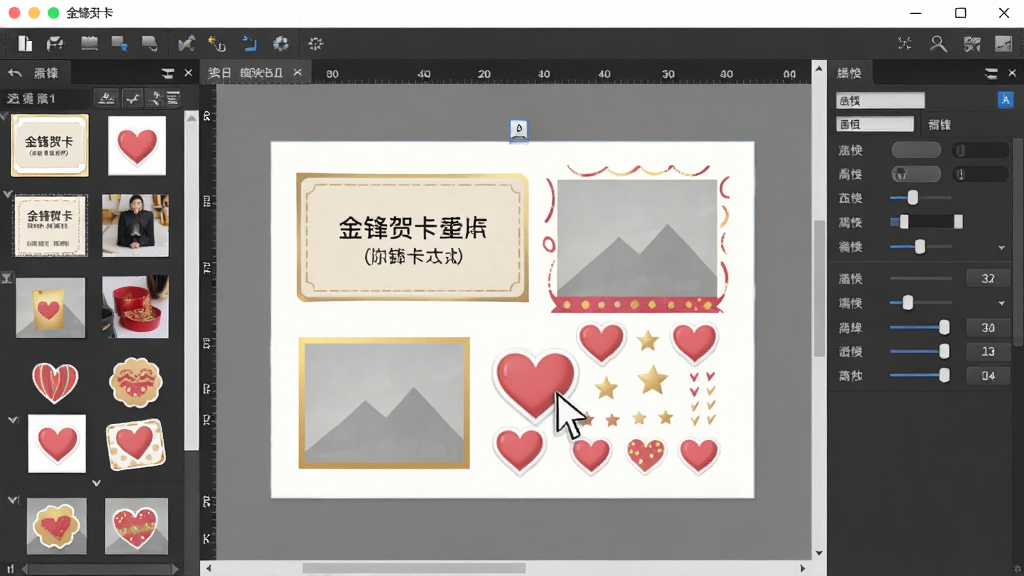This screenshot has height=576, width=1024.
Task: Collapse the first thumbnail group arrow
Action: 5,118
